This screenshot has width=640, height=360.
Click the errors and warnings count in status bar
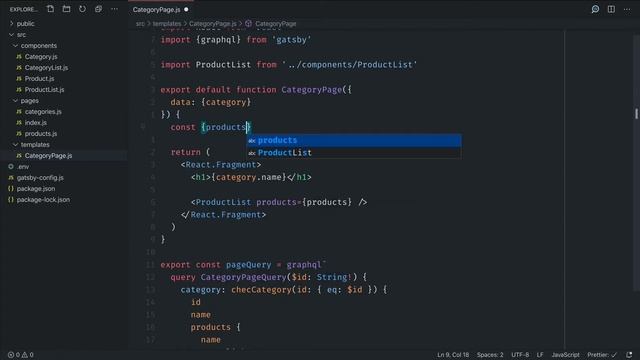point(21,355)
